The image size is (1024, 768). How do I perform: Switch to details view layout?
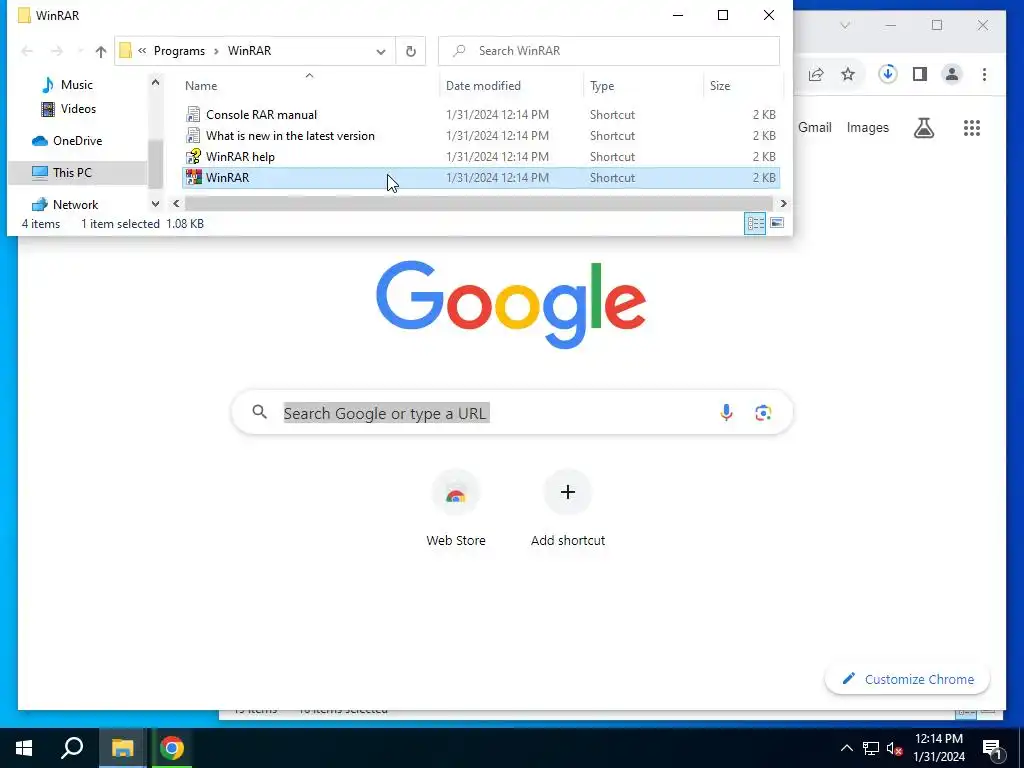(756, 224)
